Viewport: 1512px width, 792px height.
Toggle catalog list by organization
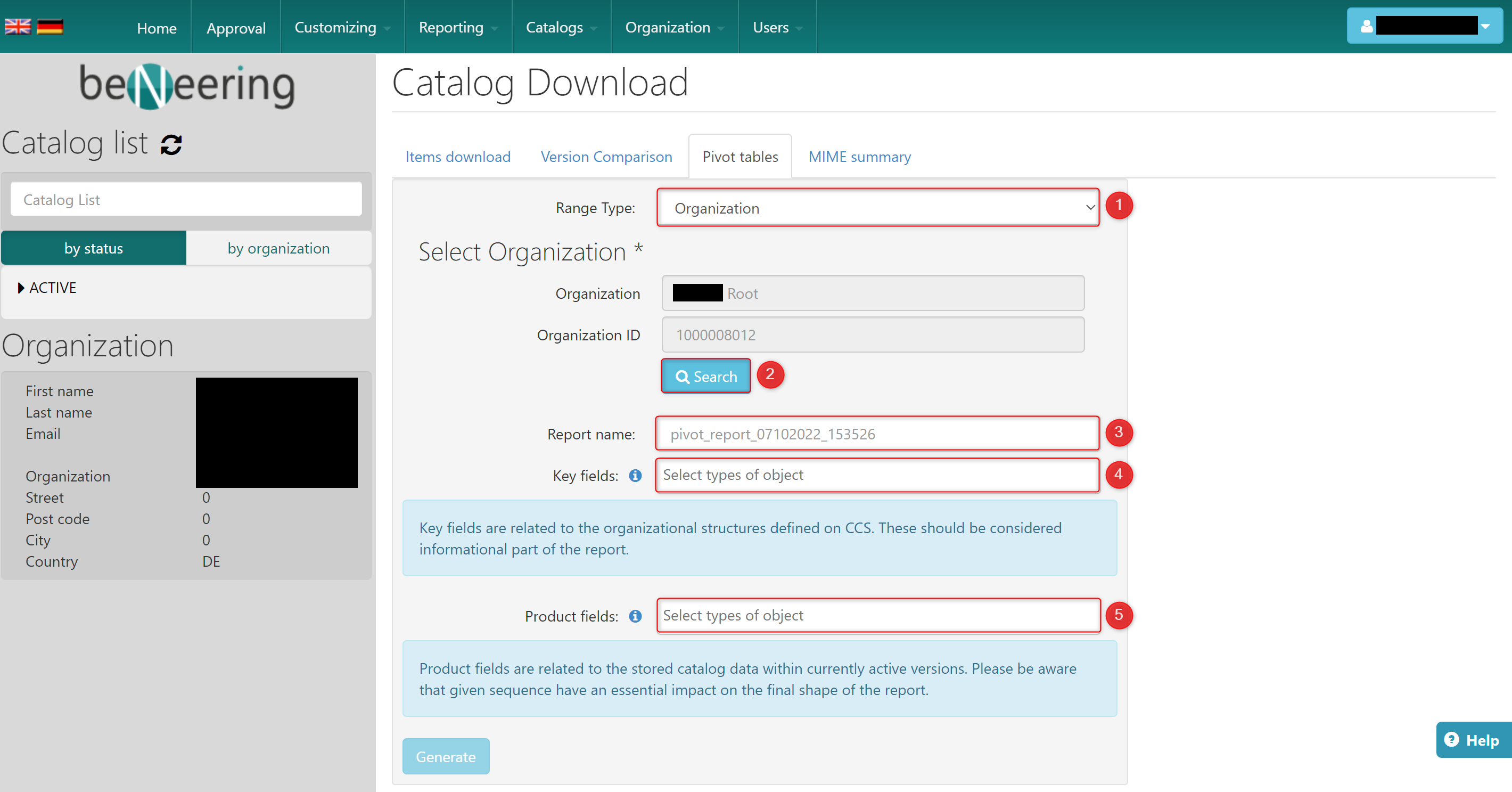pyautogui.click(x=278, y=248)
